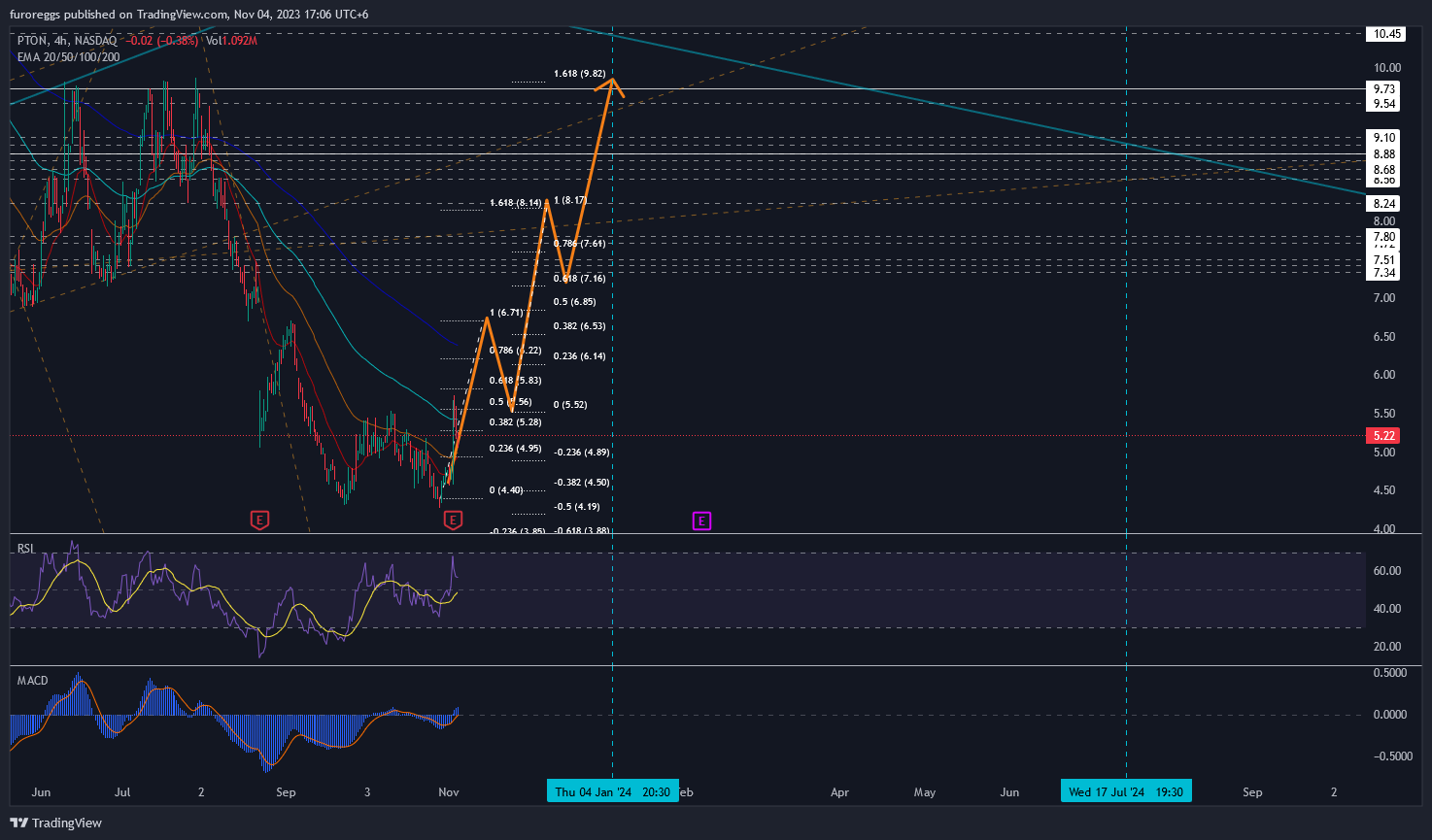The height and width of the screenshot is (840, 1432).
Task: Click the 7.34 price level label
Action: pyautogui.click(x=1384, y=273)
